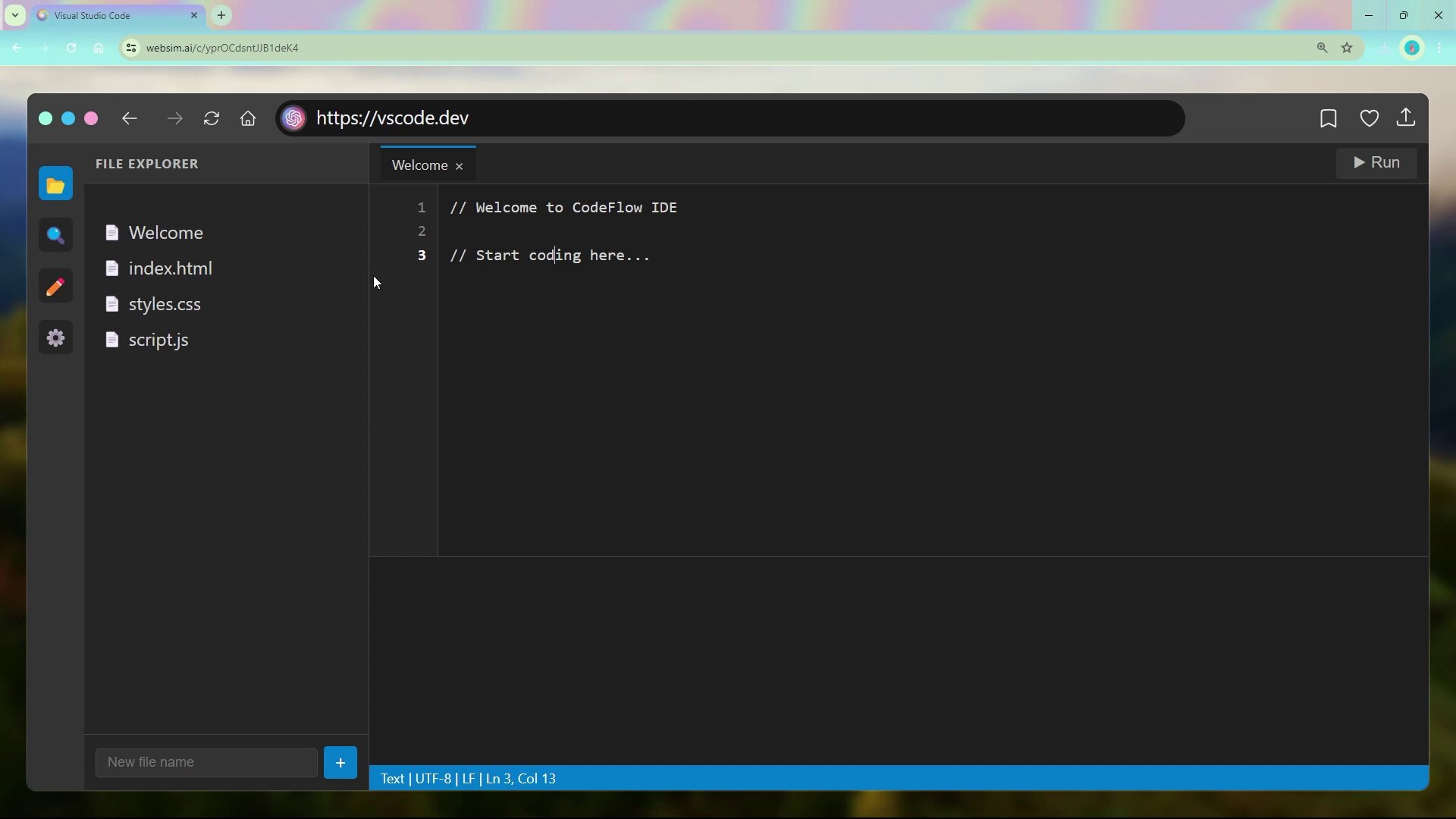Click the teal window dot

point(45,118)
